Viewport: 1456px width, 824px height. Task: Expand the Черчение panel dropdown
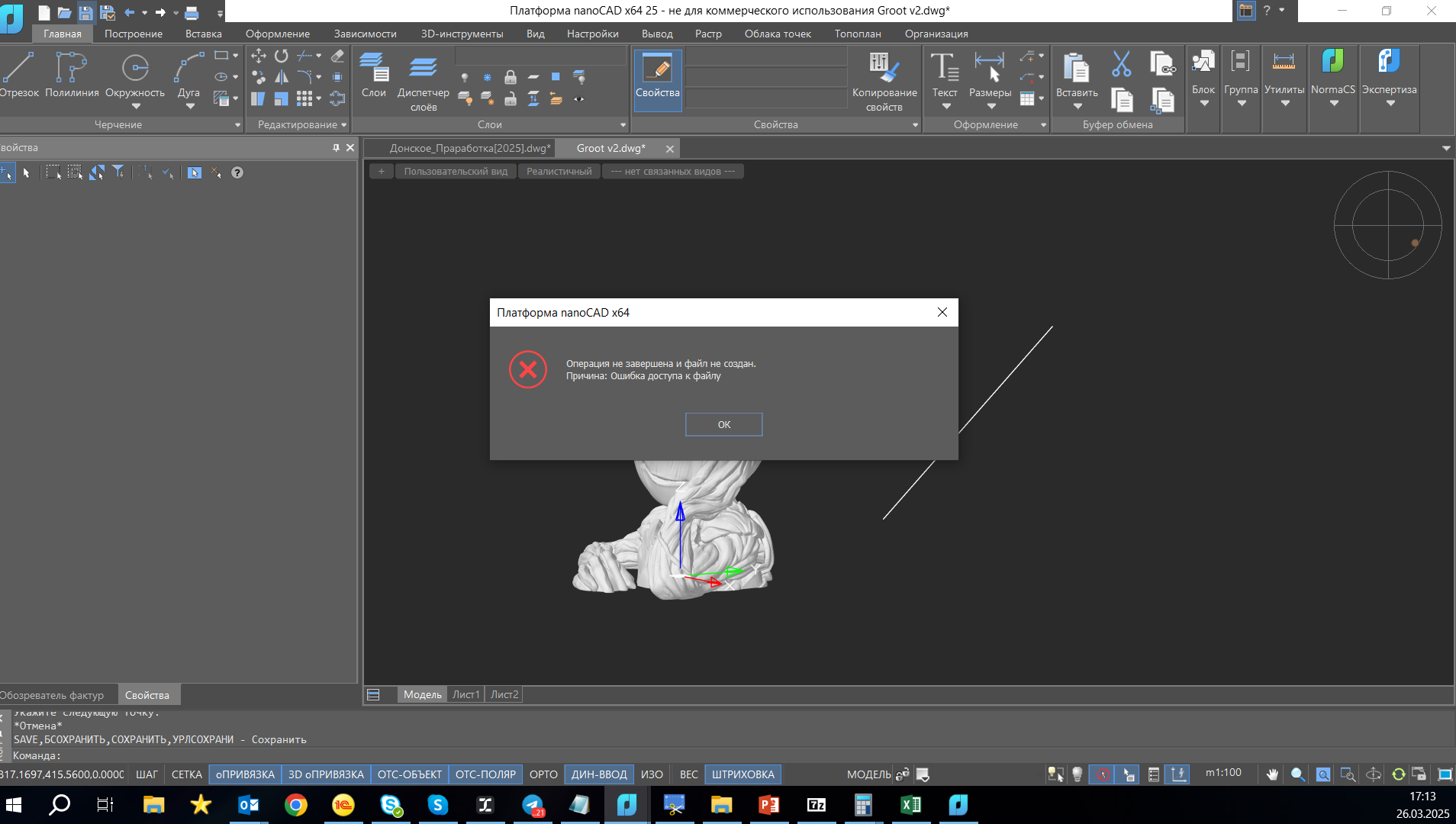tap(238, 125)
